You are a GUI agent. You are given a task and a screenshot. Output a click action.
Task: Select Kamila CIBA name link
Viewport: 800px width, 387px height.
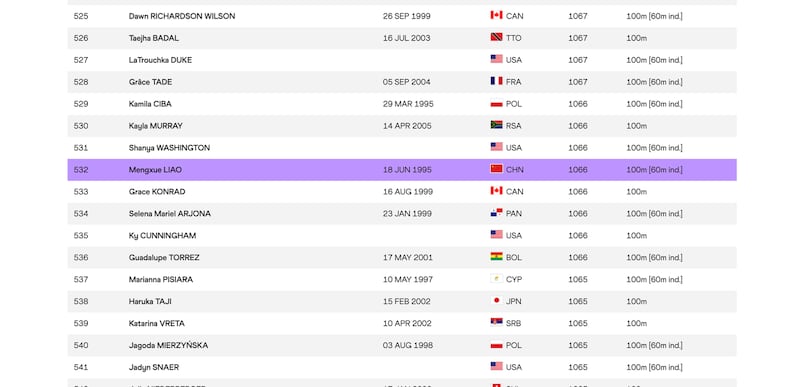point(150,104)
